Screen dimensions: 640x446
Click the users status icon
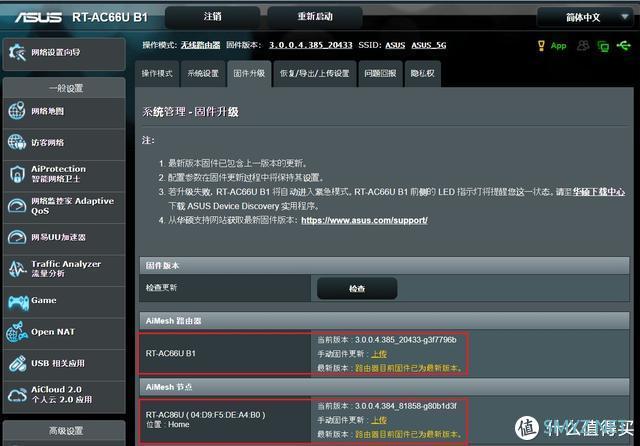click(x=583, y=45)
